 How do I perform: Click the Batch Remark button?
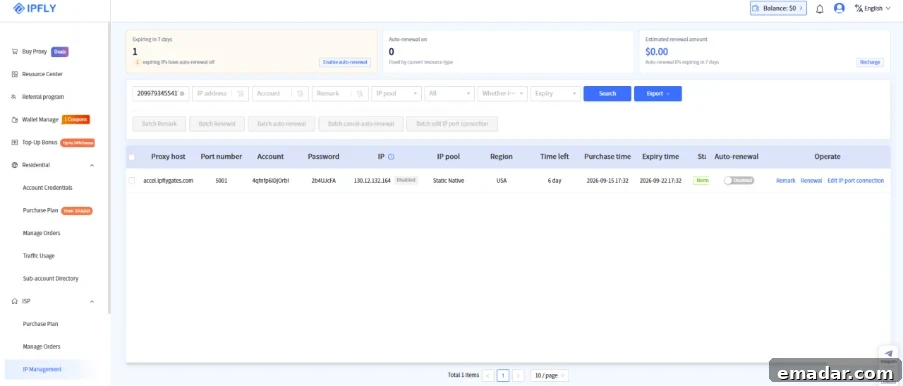[x=159, y=124]
